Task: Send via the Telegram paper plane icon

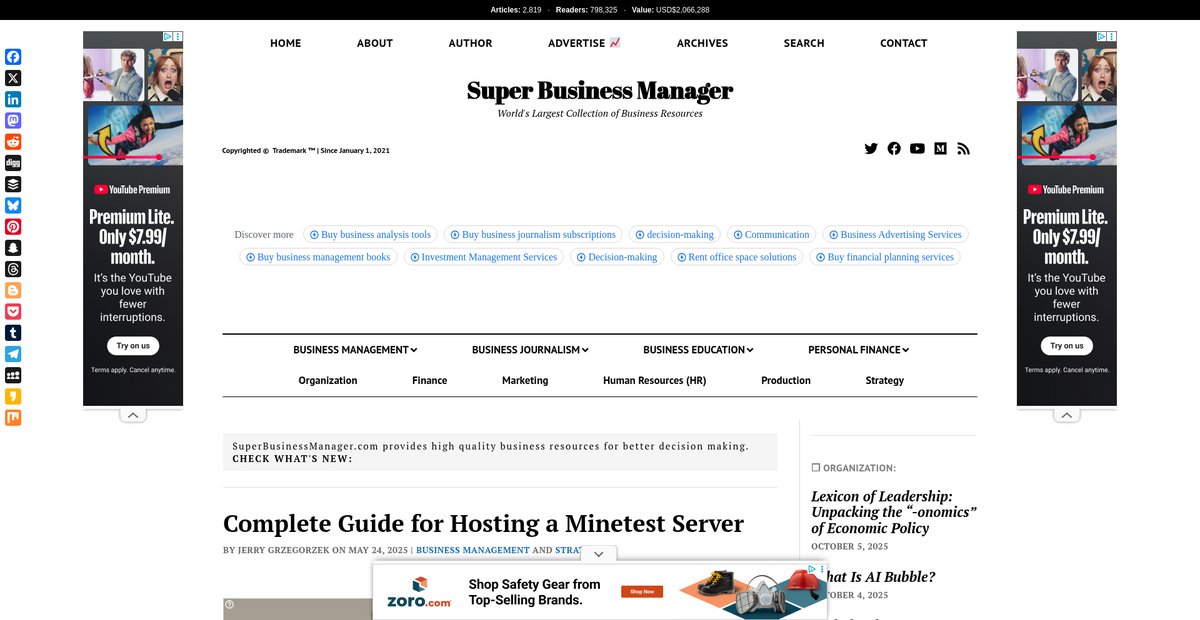Action: click(x=13, y=354)
